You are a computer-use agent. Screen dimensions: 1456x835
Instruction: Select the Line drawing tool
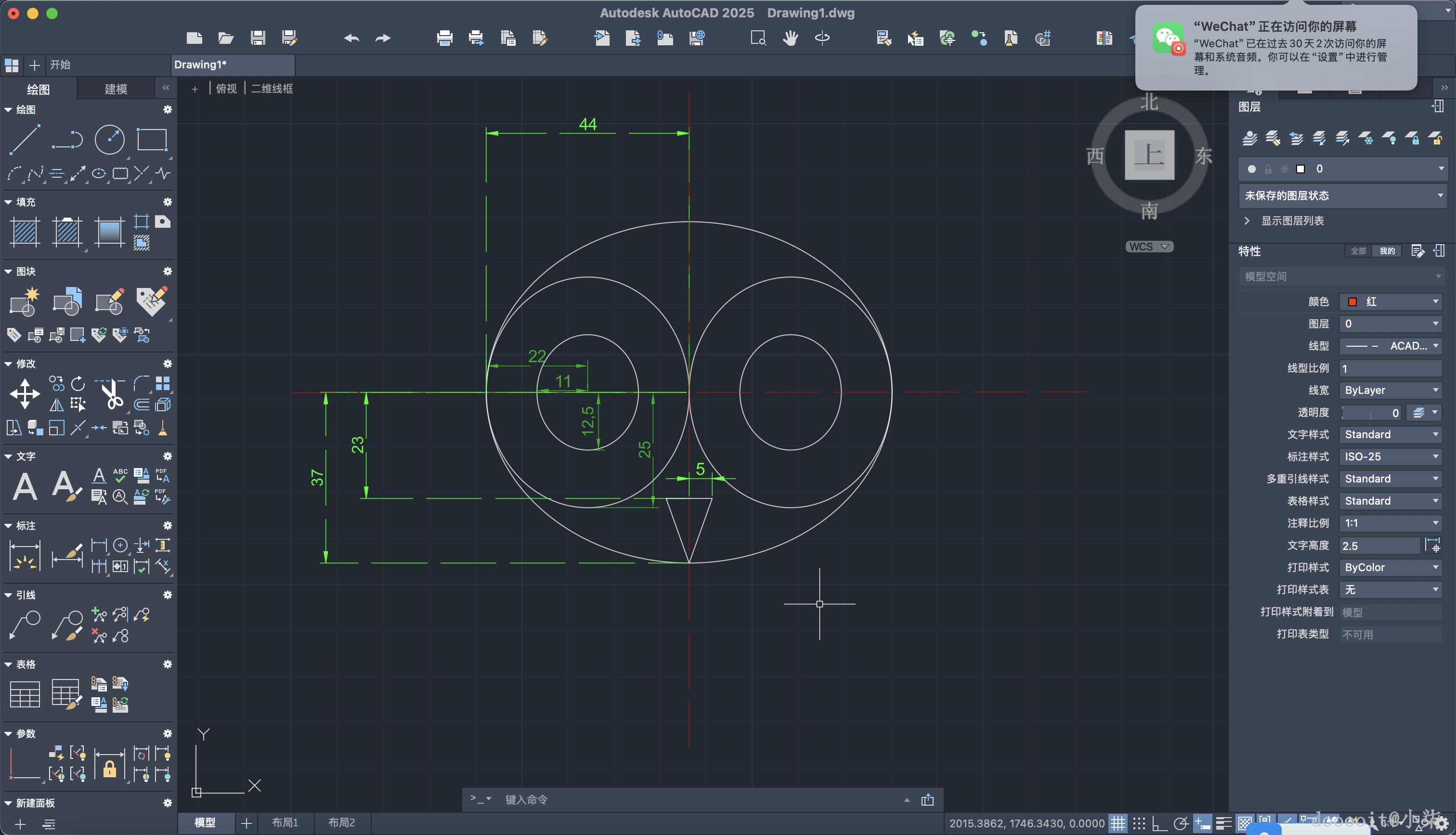pos(25,139)
